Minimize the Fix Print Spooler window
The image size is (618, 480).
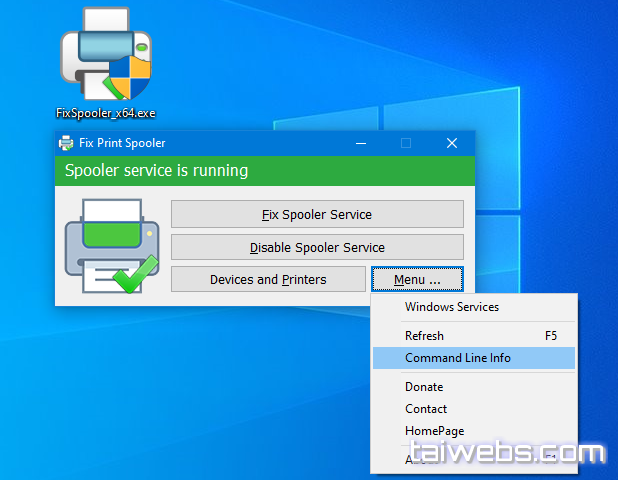pyautogui.click(x=360, y=143)
